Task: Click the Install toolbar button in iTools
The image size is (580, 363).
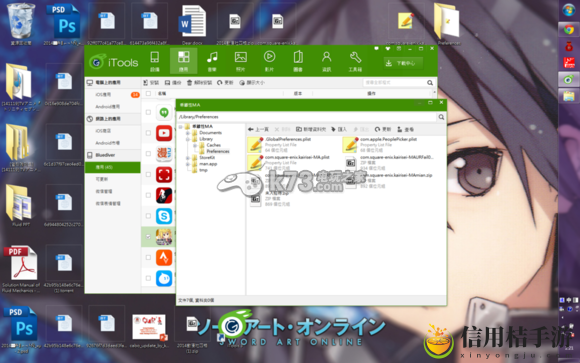Action: tap(151, 83)
